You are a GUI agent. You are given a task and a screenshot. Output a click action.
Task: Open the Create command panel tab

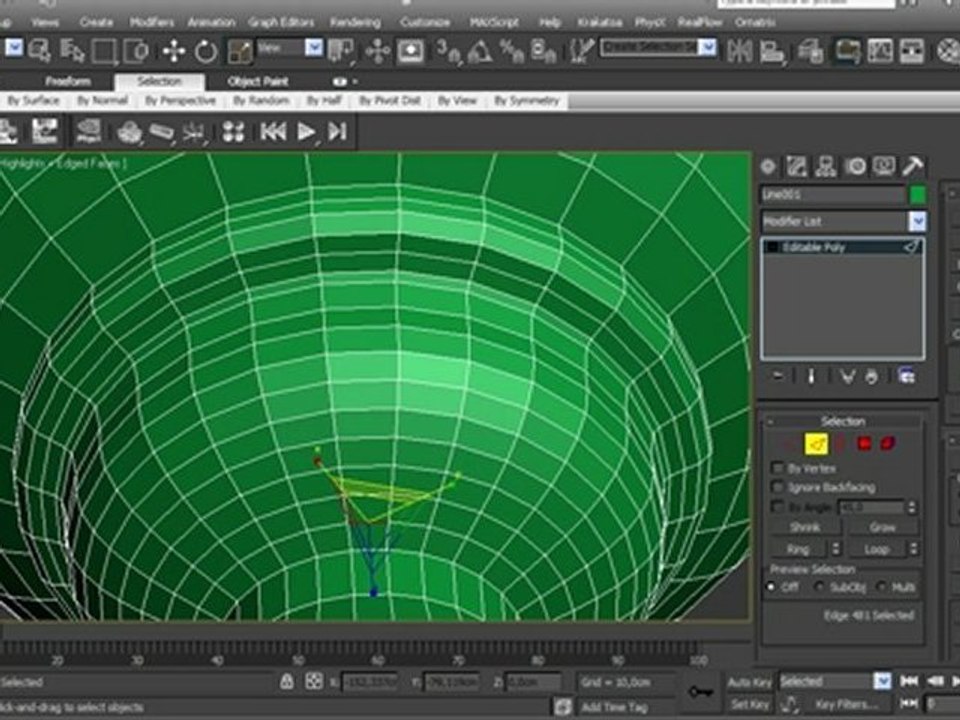coord(768,167)
